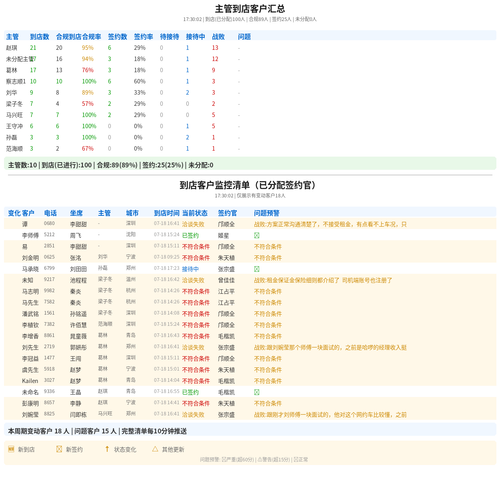
Task: Click arrival time 07-18 17:23
Action: click(167, 268)
